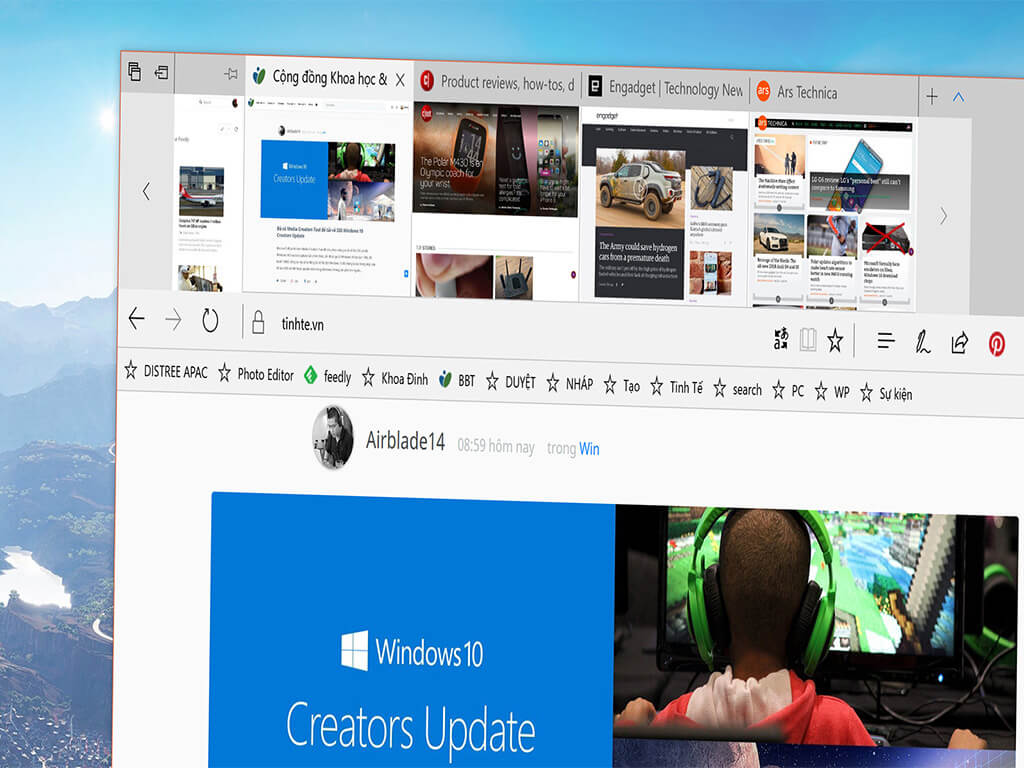1024x768 pixels.
Task: Open the Tạo favorite
Action: pyautogui.click(x=622, y=385)
